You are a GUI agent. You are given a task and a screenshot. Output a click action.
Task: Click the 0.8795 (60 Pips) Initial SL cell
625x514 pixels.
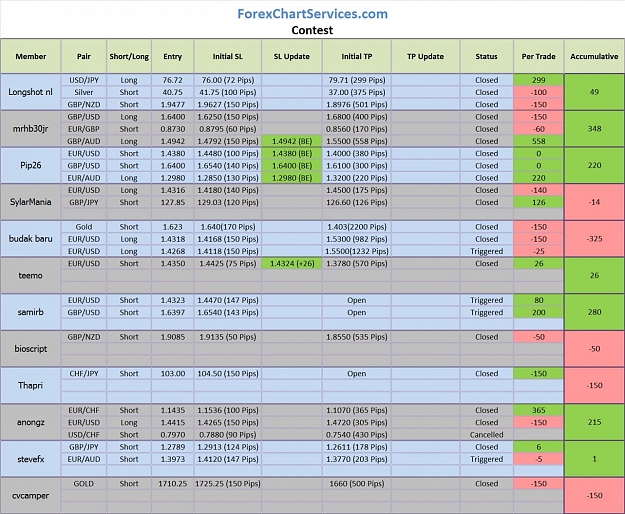click(x=228, y=129)
